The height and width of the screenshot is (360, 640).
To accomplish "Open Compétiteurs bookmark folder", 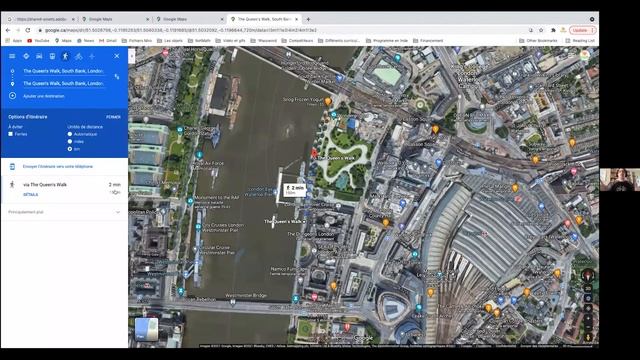I will (297, 41).
